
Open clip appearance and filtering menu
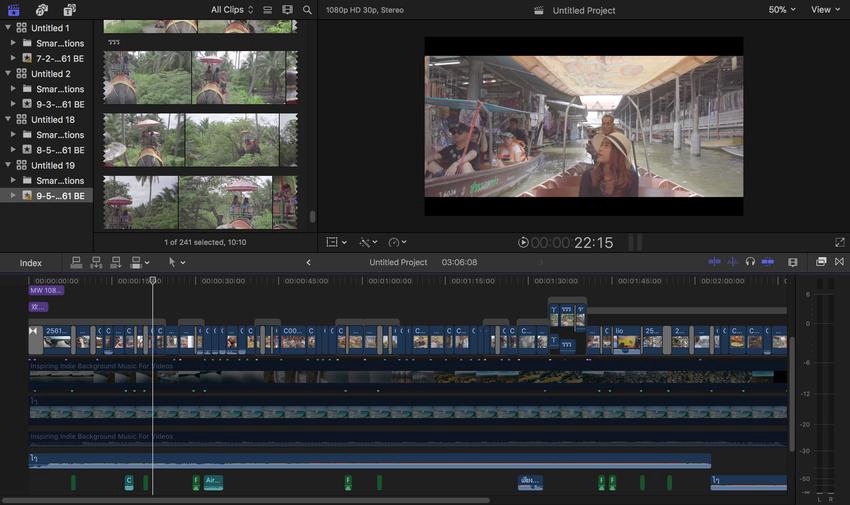[x=287, y=10]
